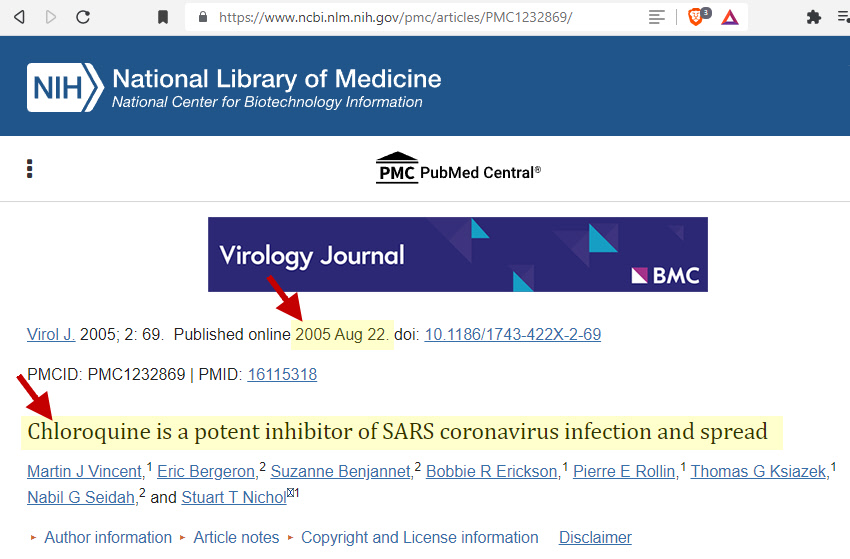
Task: Click the Virology Journal BMC banner
Action: click(x=457, y=255)
